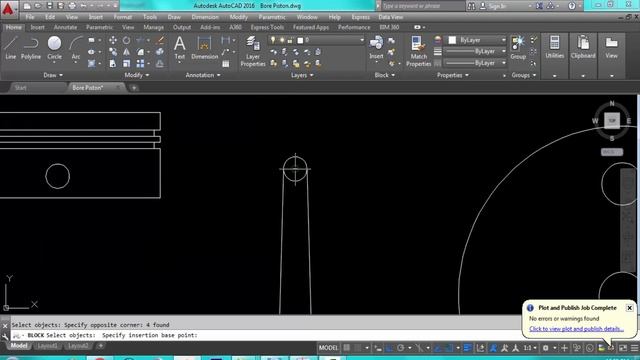640x360 pixels.
Task: Add a new drawing tab with plus
Action: 134,88
